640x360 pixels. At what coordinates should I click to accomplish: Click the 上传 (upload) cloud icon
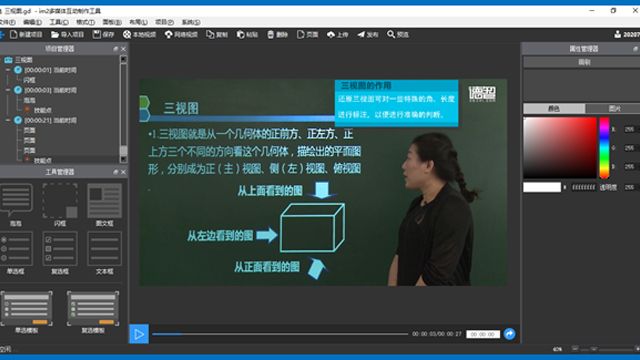point(331,35)
